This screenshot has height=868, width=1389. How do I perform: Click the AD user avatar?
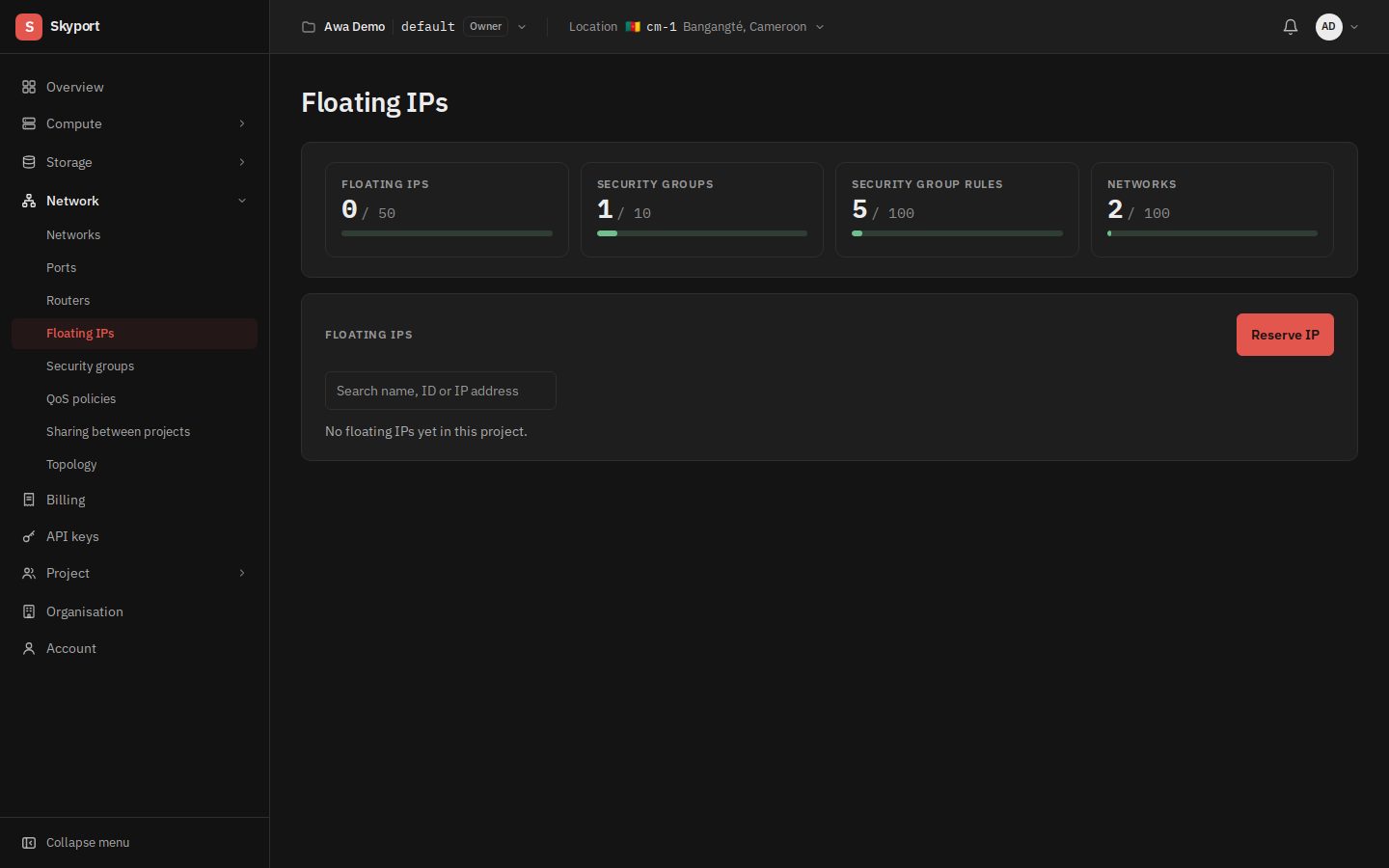(x=1329, y=27)
